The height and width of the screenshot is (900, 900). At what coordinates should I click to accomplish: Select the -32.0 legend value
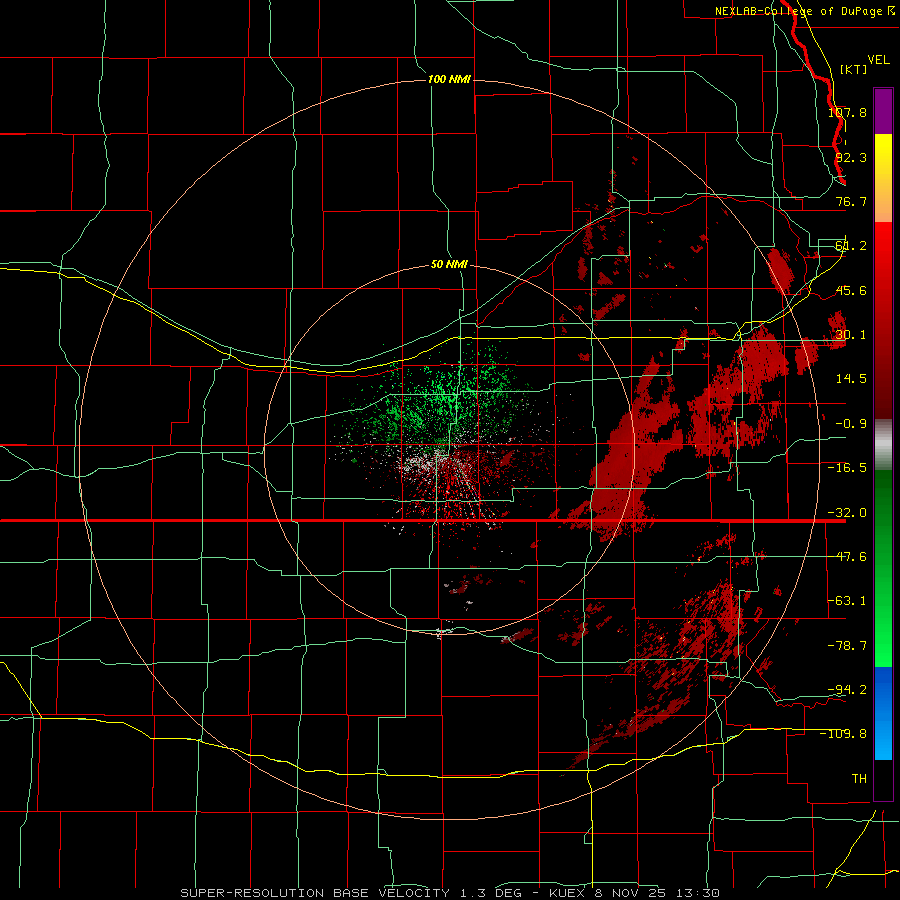[847, 513]
